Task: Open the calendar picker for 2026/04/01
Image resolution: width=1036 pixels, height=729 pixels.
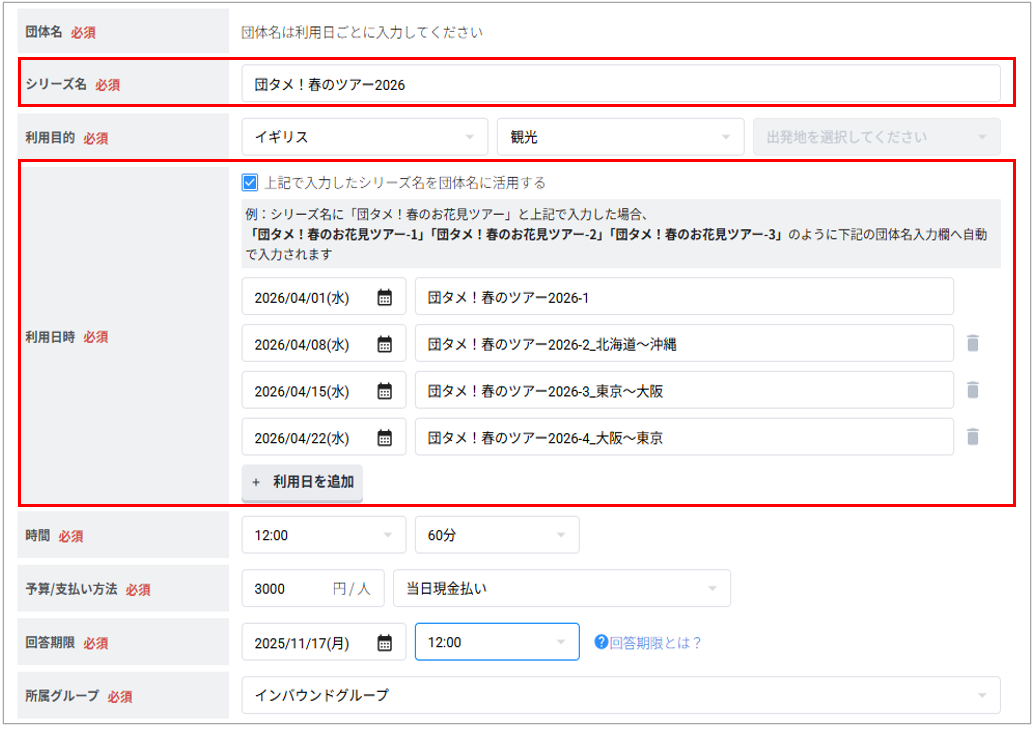Action: [386, 296]
